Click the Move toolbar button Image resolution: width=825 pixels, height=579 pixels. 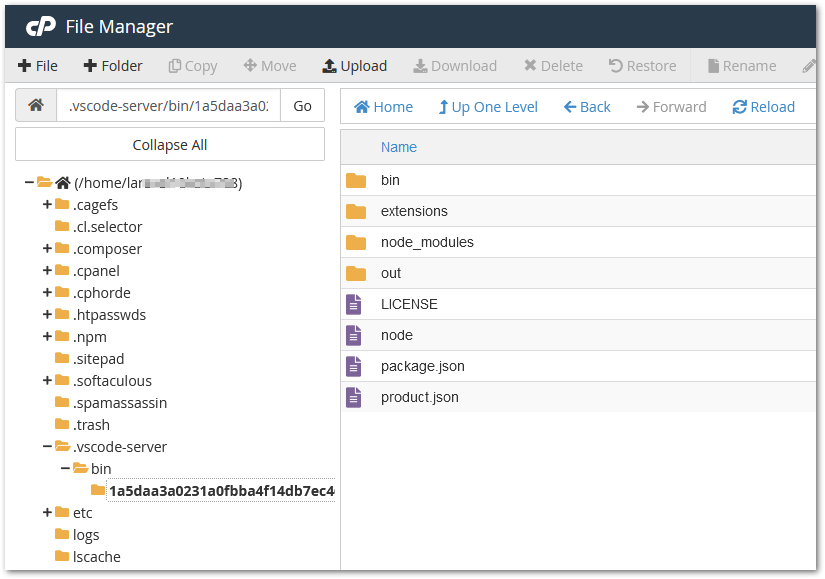coord(270,66)
